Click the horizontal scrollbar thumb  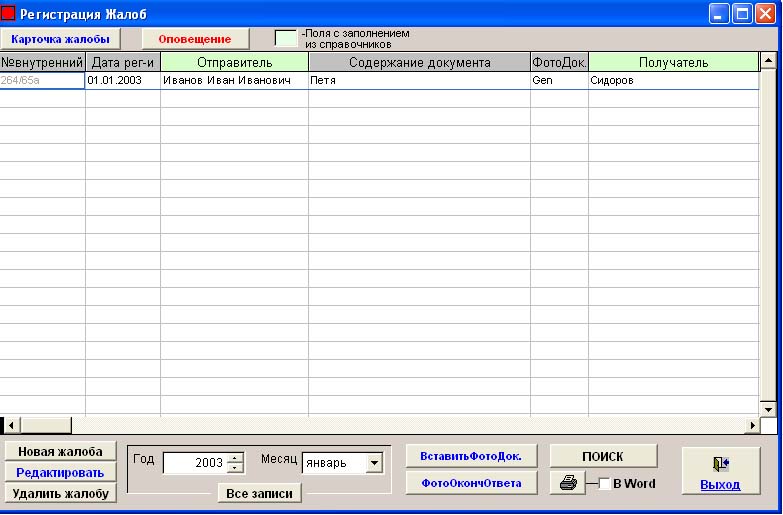(x=46, y=426)
